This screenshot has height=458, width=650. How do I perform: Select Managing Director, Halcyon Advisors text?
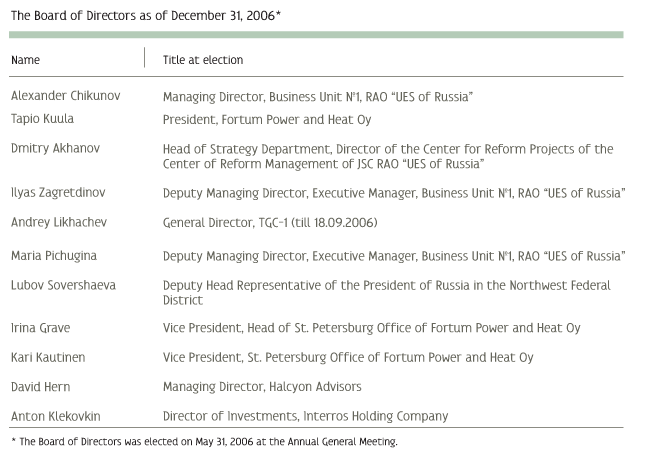click(262, 387)
